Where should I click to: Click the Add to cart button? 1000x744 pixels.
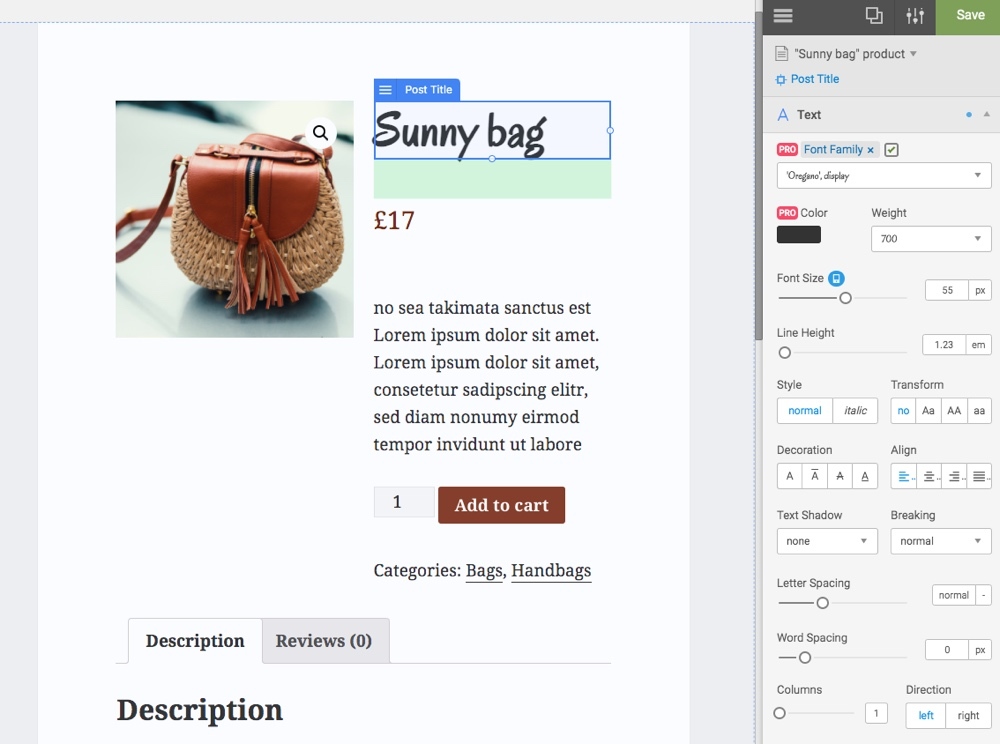[501, 505]
